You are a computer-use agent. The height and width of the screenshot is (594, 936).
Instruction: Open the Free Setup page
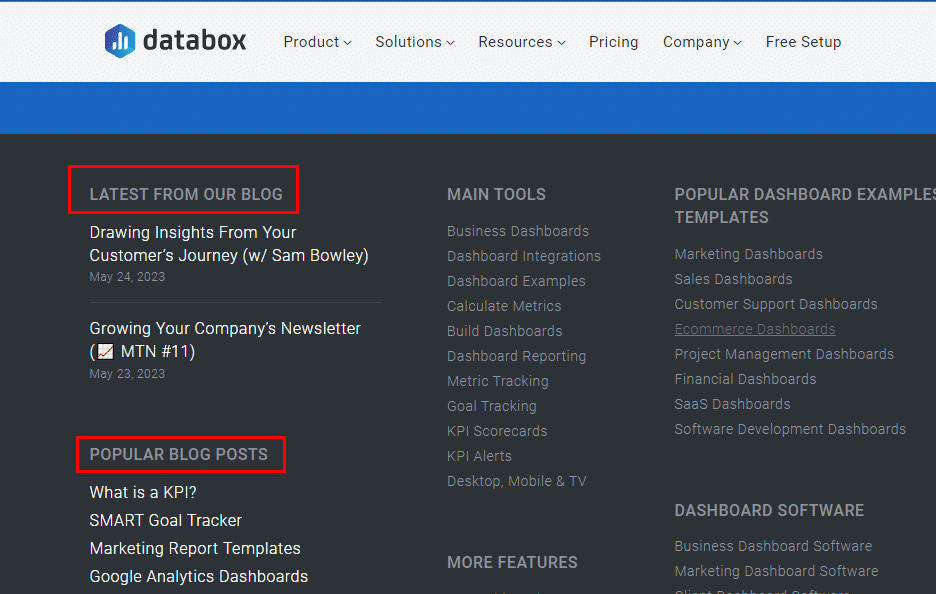coord(803,42)
